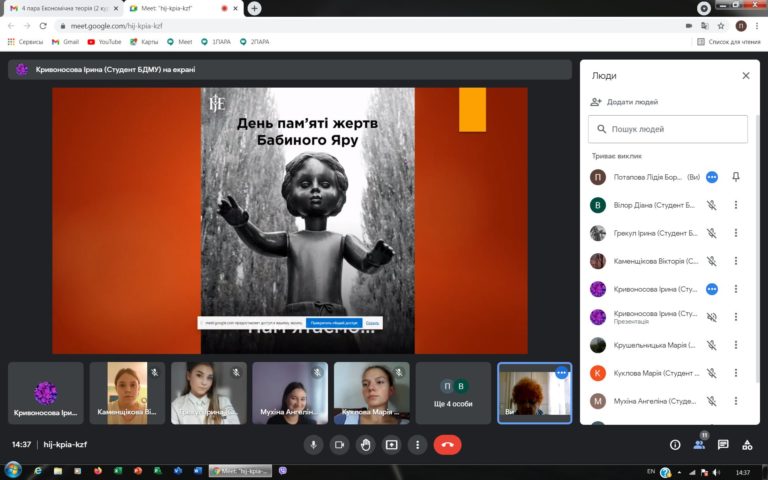
Task: Close the Люди panel
Action: pyautogui.click(x=745, y=76)
